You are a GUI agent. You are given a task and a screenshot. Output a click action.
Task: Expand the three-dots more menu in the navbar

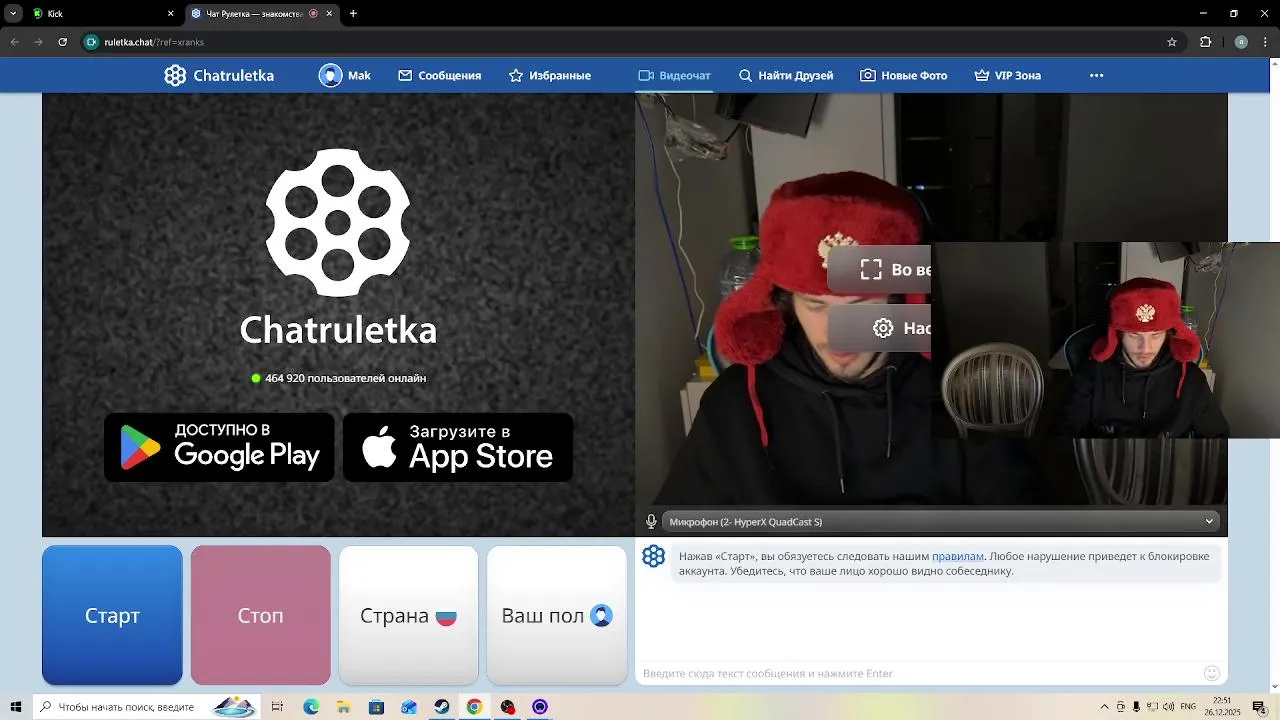1096,76
